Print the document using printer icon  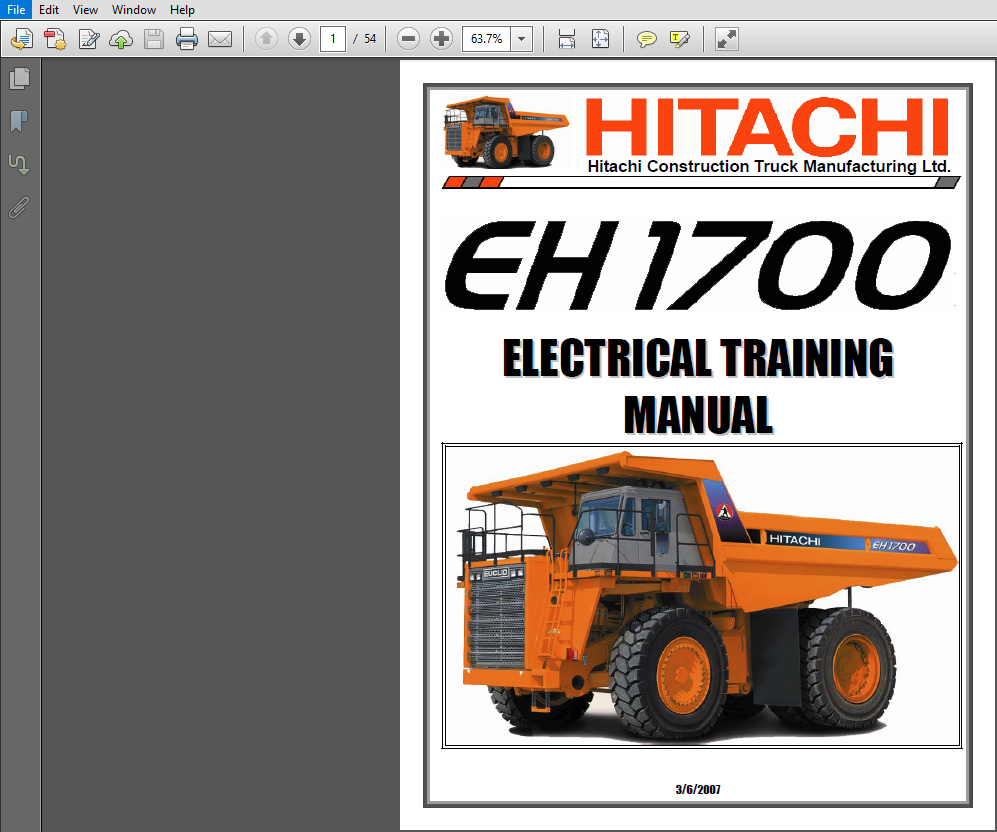click(x=186, y=39)
